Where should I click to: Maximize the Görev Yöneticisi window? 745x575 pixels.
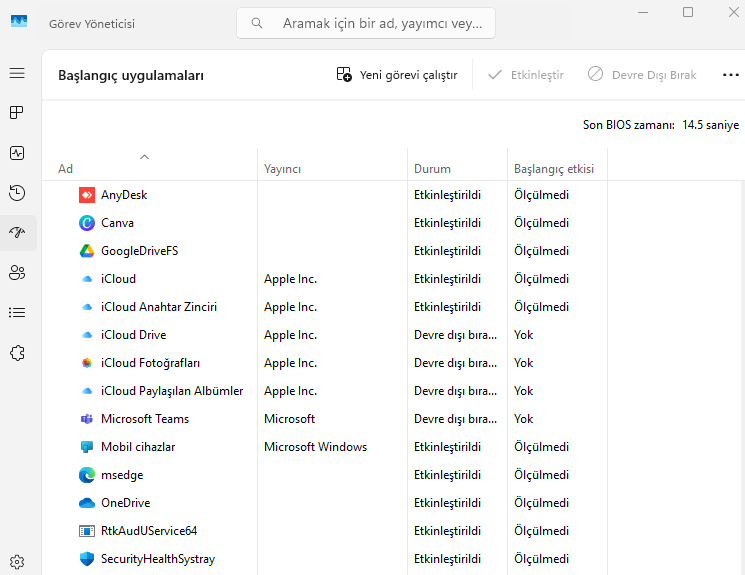pyautogui.click(x=688, y=12)
